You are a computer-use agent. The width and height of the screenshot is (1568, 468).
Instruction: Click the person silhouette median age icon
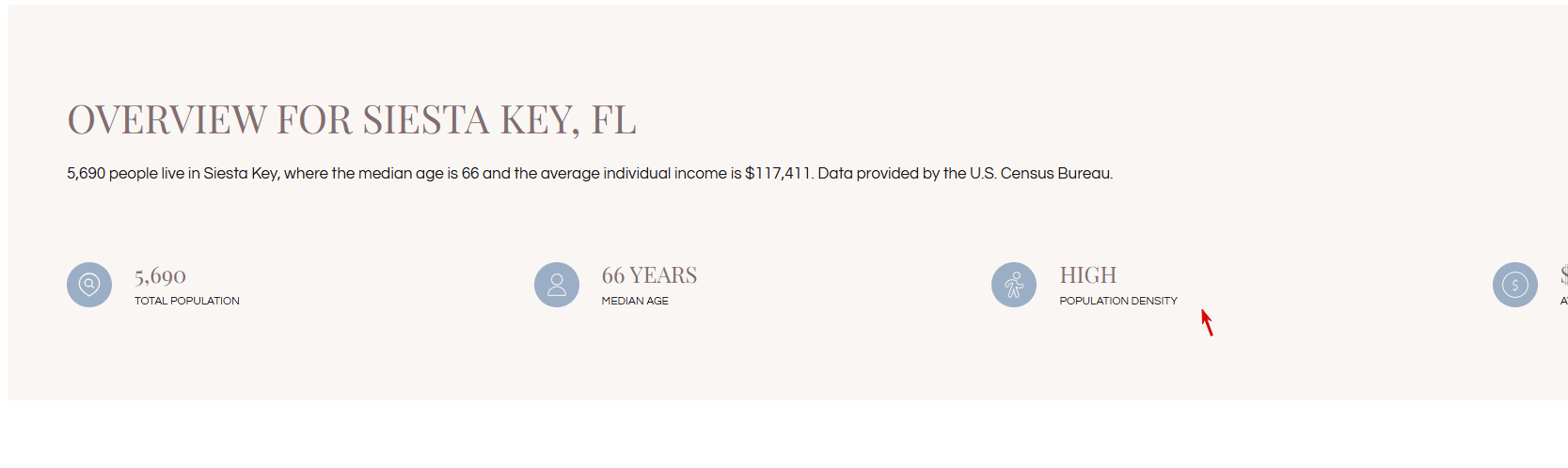tap(557, 285)
